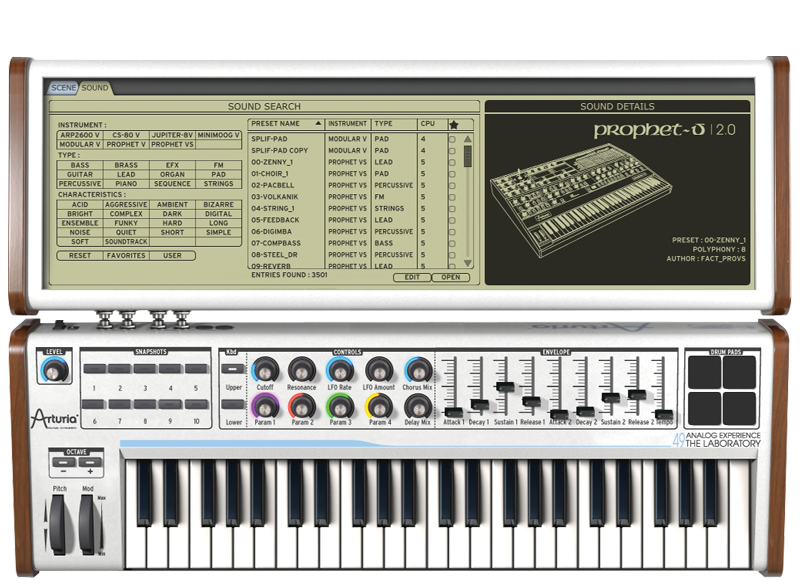Select the 05-FEEDBACK preset name
This screenshot has width=800, height=585.
(x=276, y=220)
